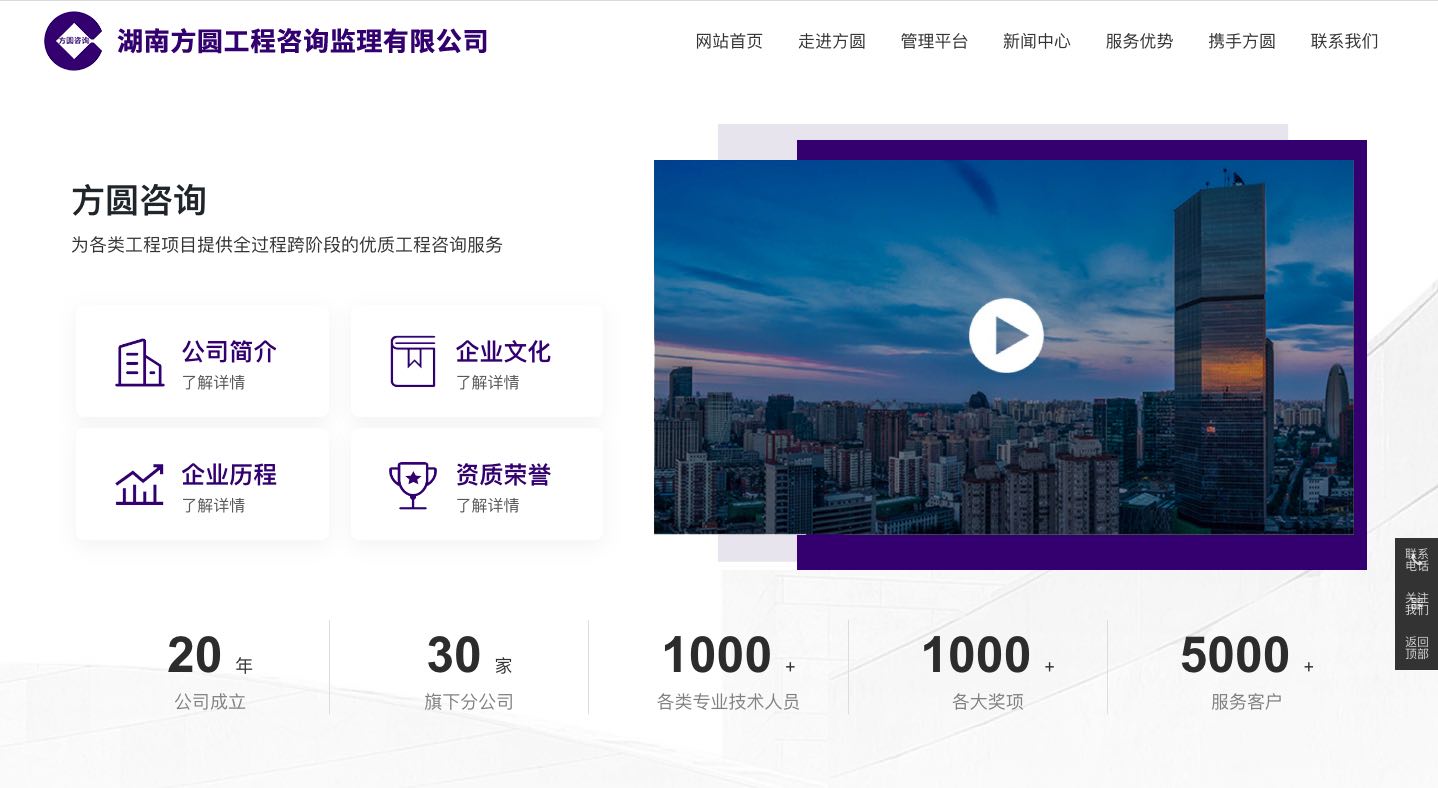This screenshot has width=1438, height=788.
Task: Go to the 新闻中心 section
Action: coord(1036,42)
